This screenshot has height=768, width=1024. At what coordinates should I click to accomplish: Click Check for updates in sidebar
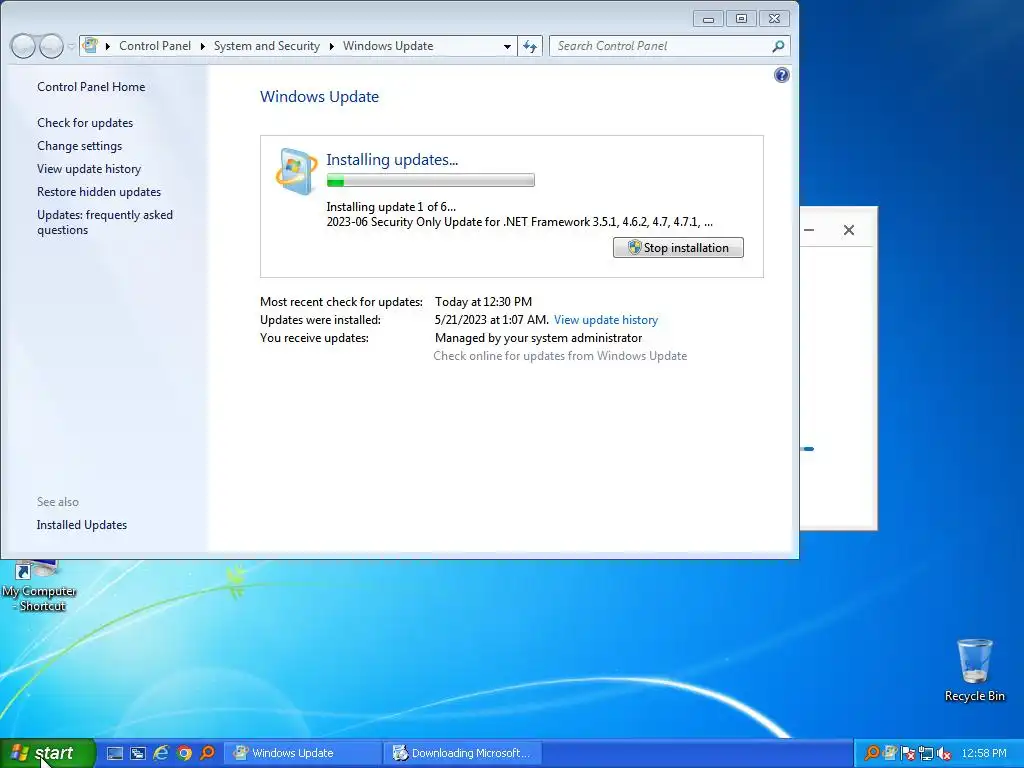[x=85, y=123]
